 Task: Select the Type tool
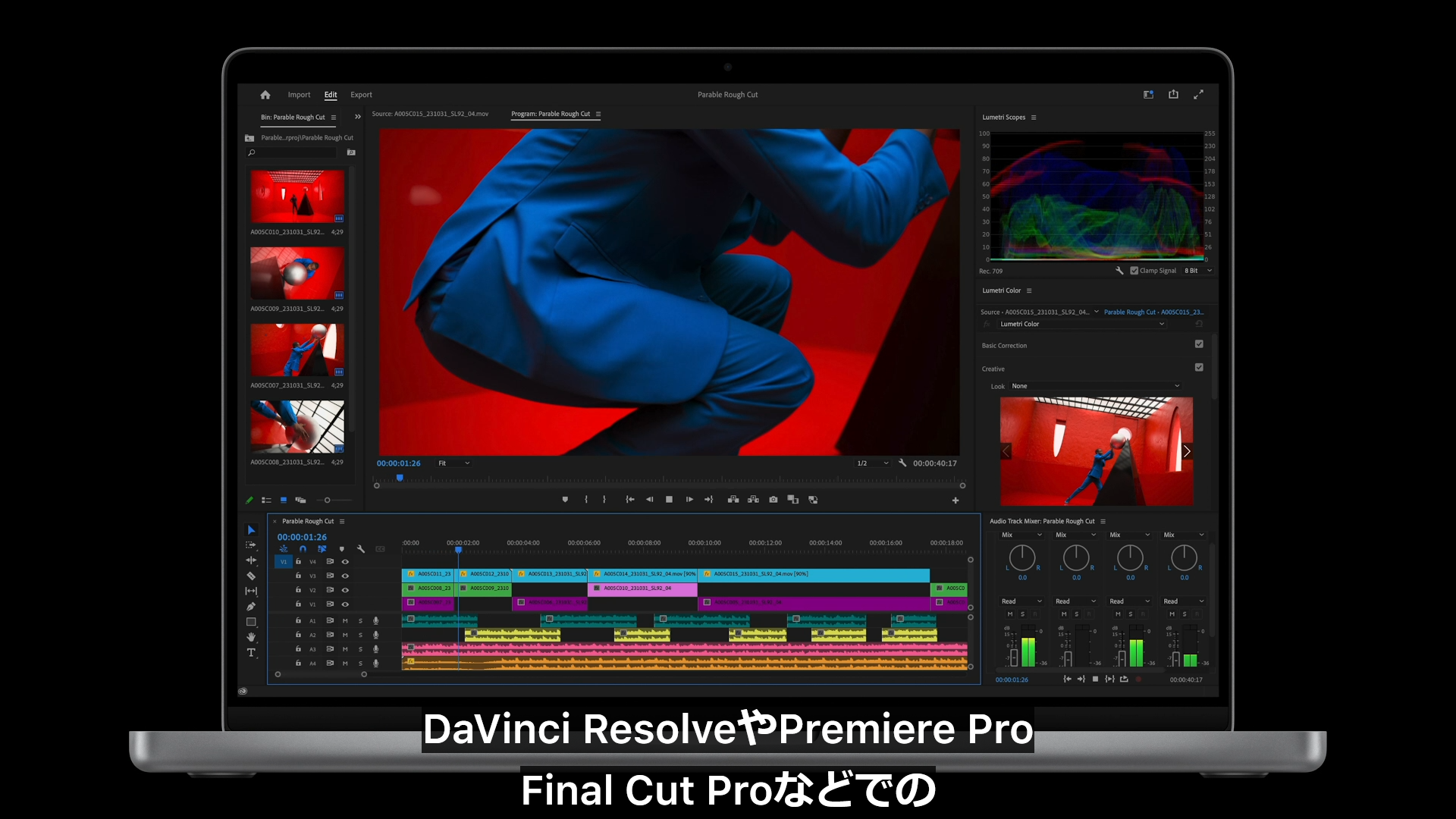(x=251, y=653)
